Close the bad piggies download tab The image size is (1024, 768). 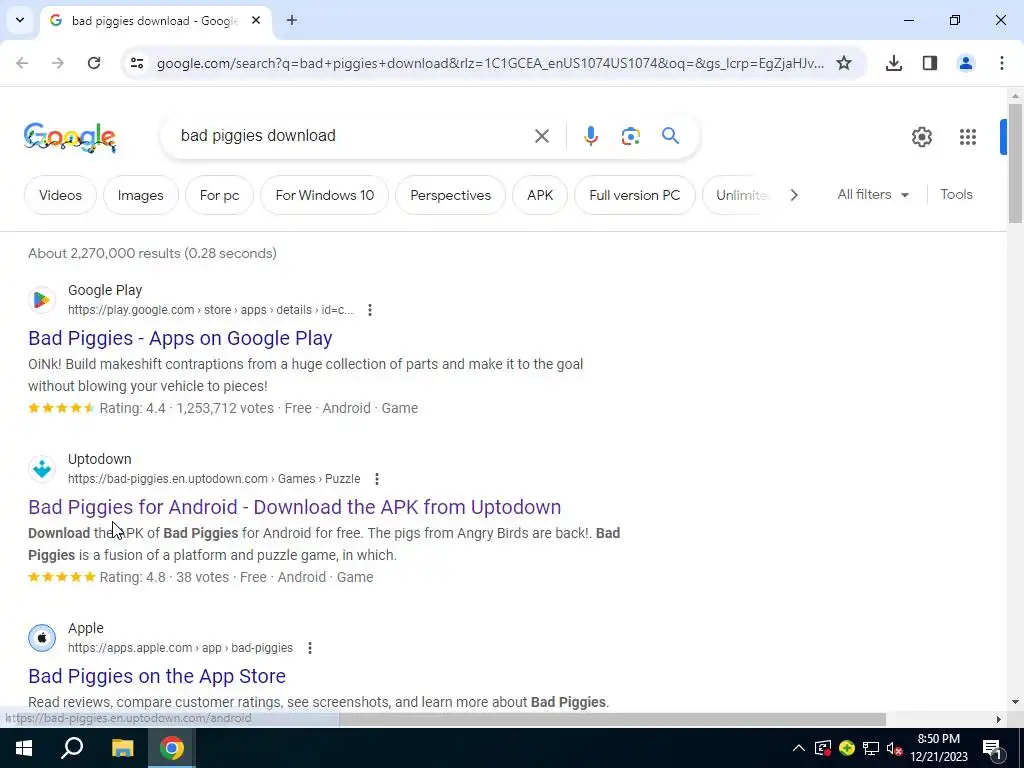pos(256,20)
